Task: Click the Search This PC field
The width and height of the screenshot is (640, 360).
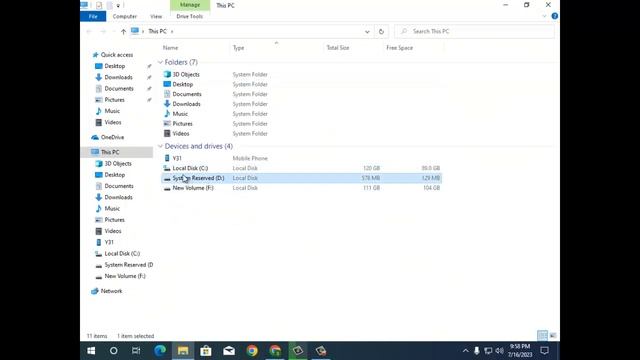Action: [x=474, y=31]
